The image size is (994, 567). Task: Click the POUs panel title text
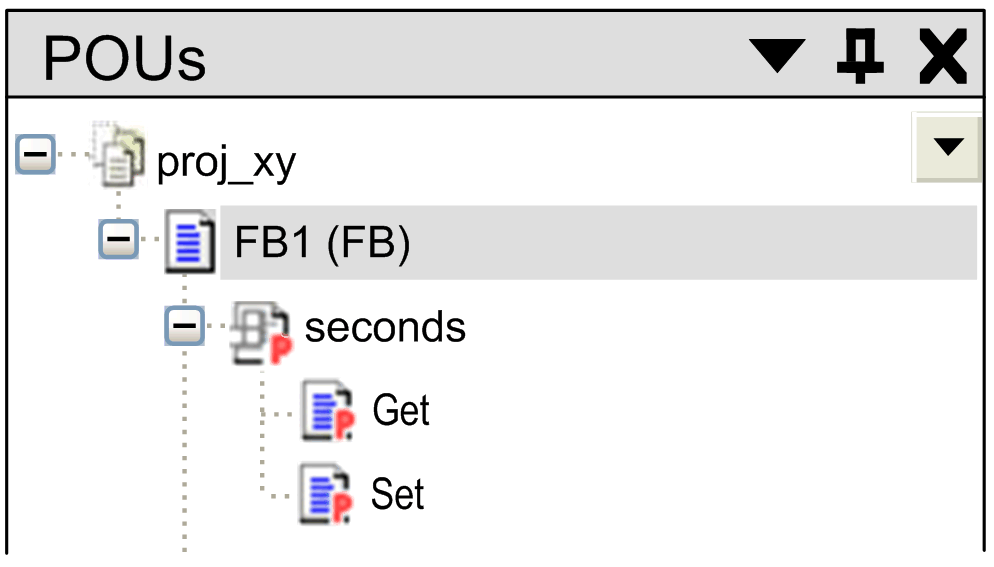[x=124, y=60]
